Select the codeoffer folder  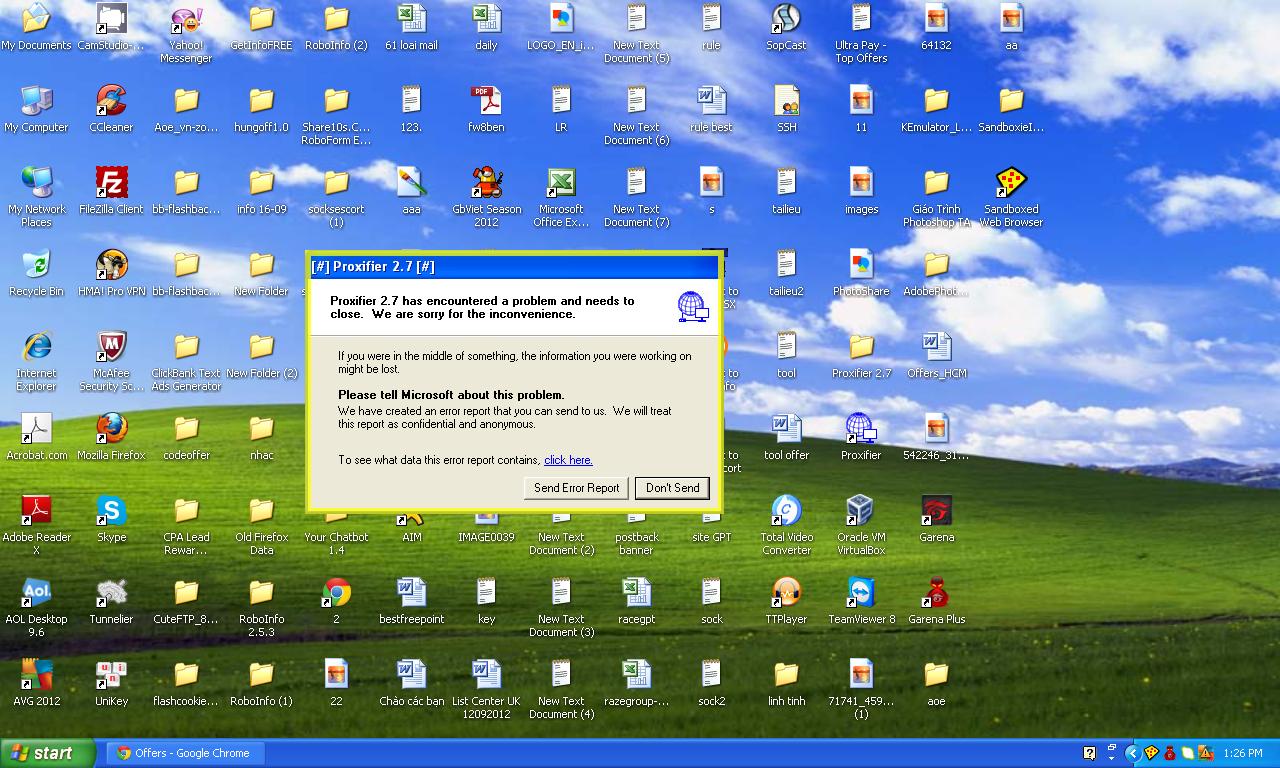click(x=186, y=437)
